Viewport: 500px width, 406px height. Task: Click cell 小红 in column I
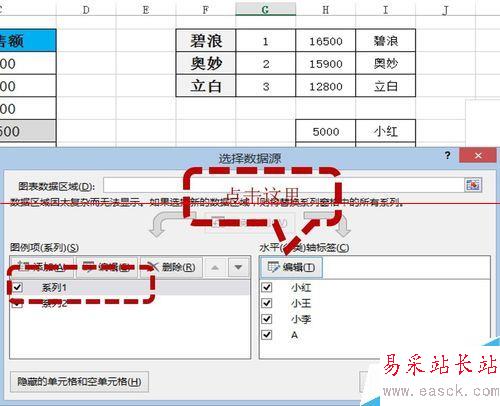[385, 131]
